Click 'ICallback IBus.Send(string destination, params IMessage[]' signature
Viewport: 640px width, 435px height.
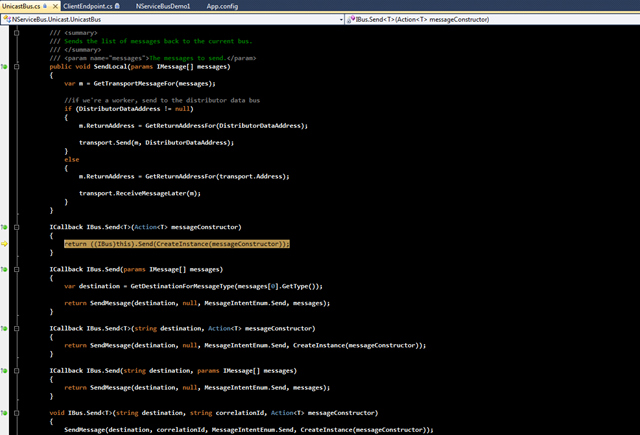tap(173, 371)
